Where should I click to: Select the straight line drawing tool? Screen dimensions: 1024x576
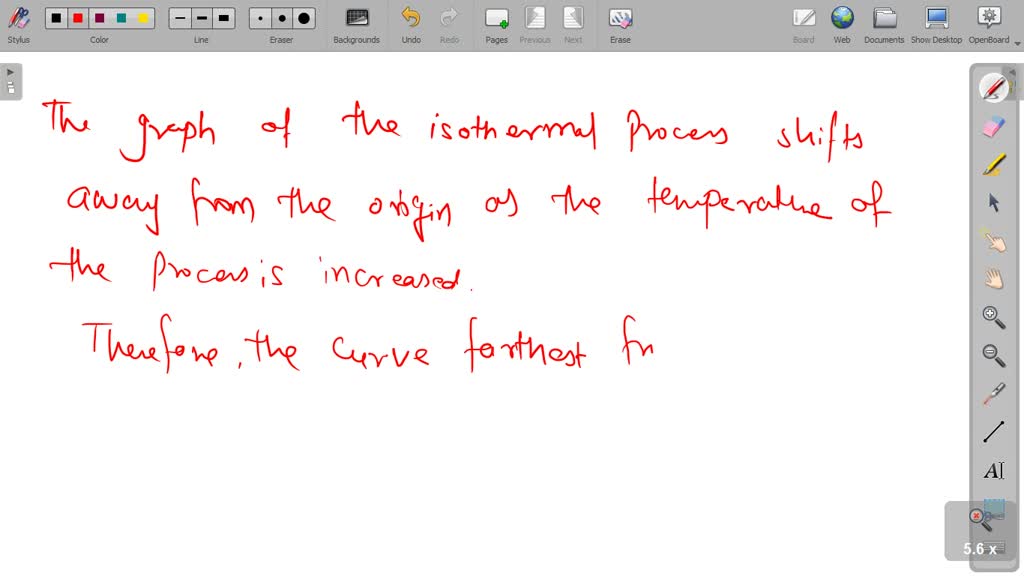pyautogui.click(x=993, y=430)
